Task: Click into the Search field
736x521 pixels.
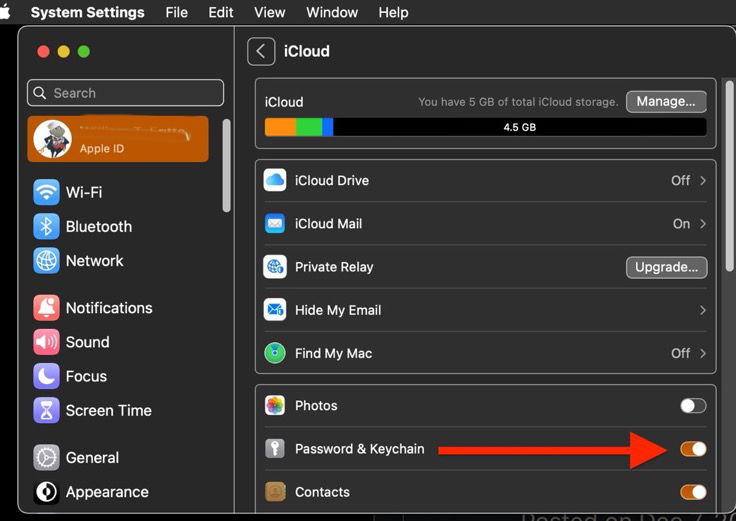Action: 125,93
